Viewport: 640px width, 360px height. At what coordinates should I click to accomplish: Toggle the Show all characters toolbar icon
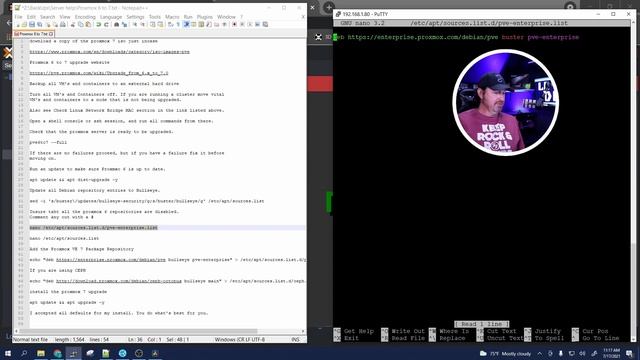click(x=178, y=24)
